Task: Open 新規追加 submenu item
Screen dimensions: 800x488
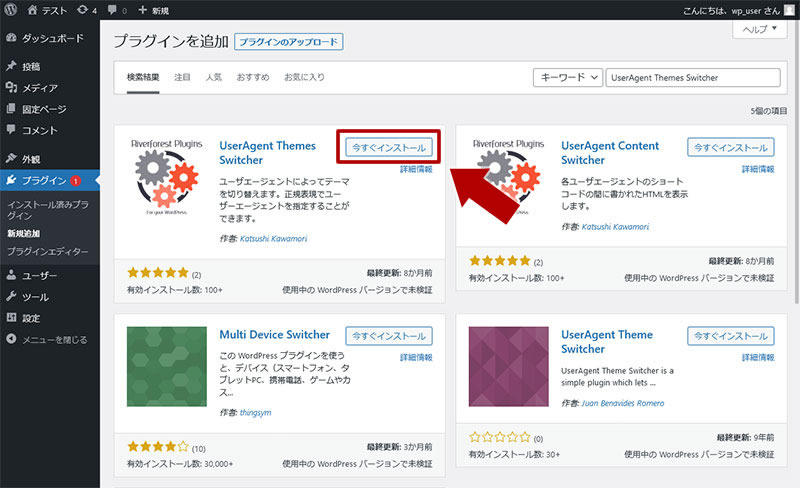Action: 23,233
